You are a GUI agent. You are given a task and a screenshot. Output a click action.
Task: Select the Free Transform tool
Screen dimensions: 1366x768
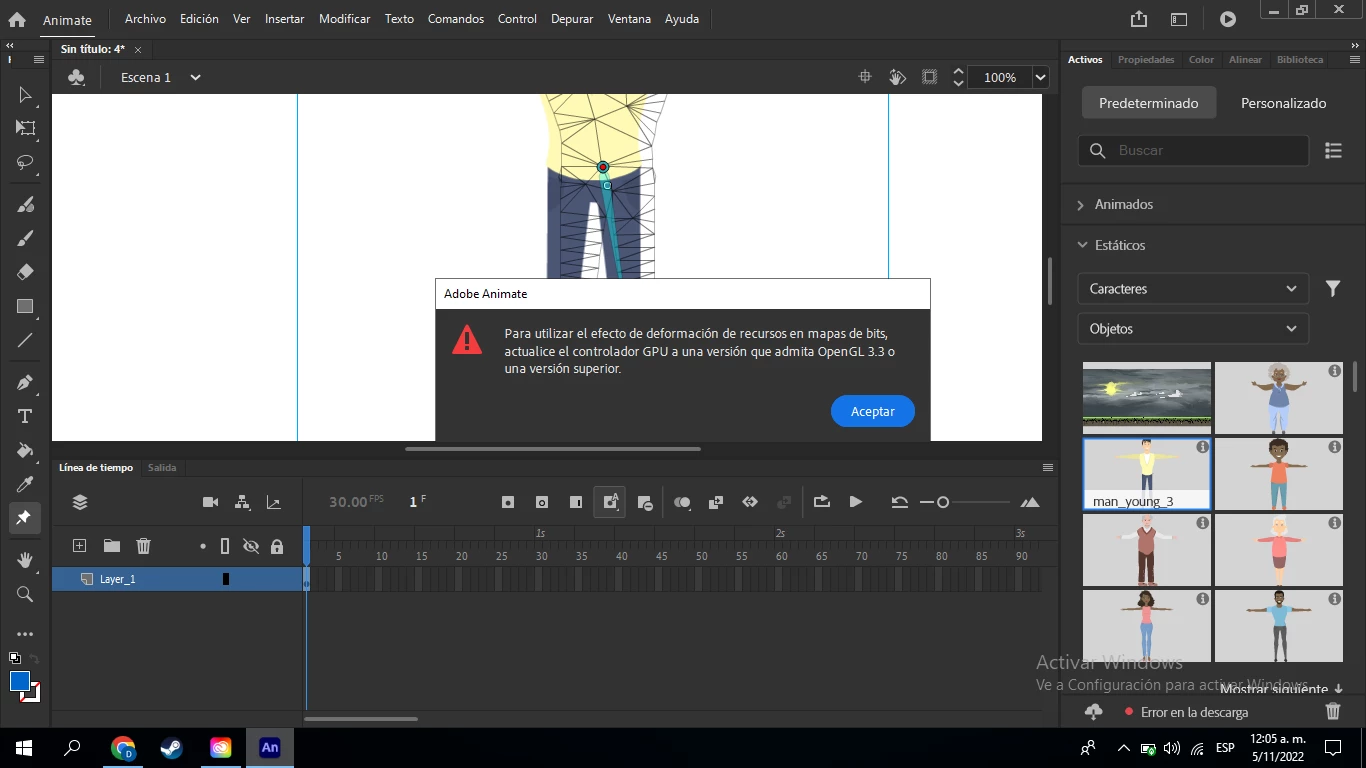coord(26,128)
